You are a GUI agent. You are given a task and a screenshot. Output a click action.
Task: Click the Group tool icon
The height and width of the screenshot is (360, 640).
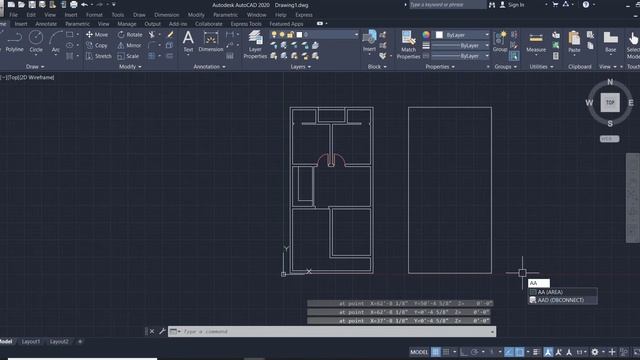click(x=500, y=42)
